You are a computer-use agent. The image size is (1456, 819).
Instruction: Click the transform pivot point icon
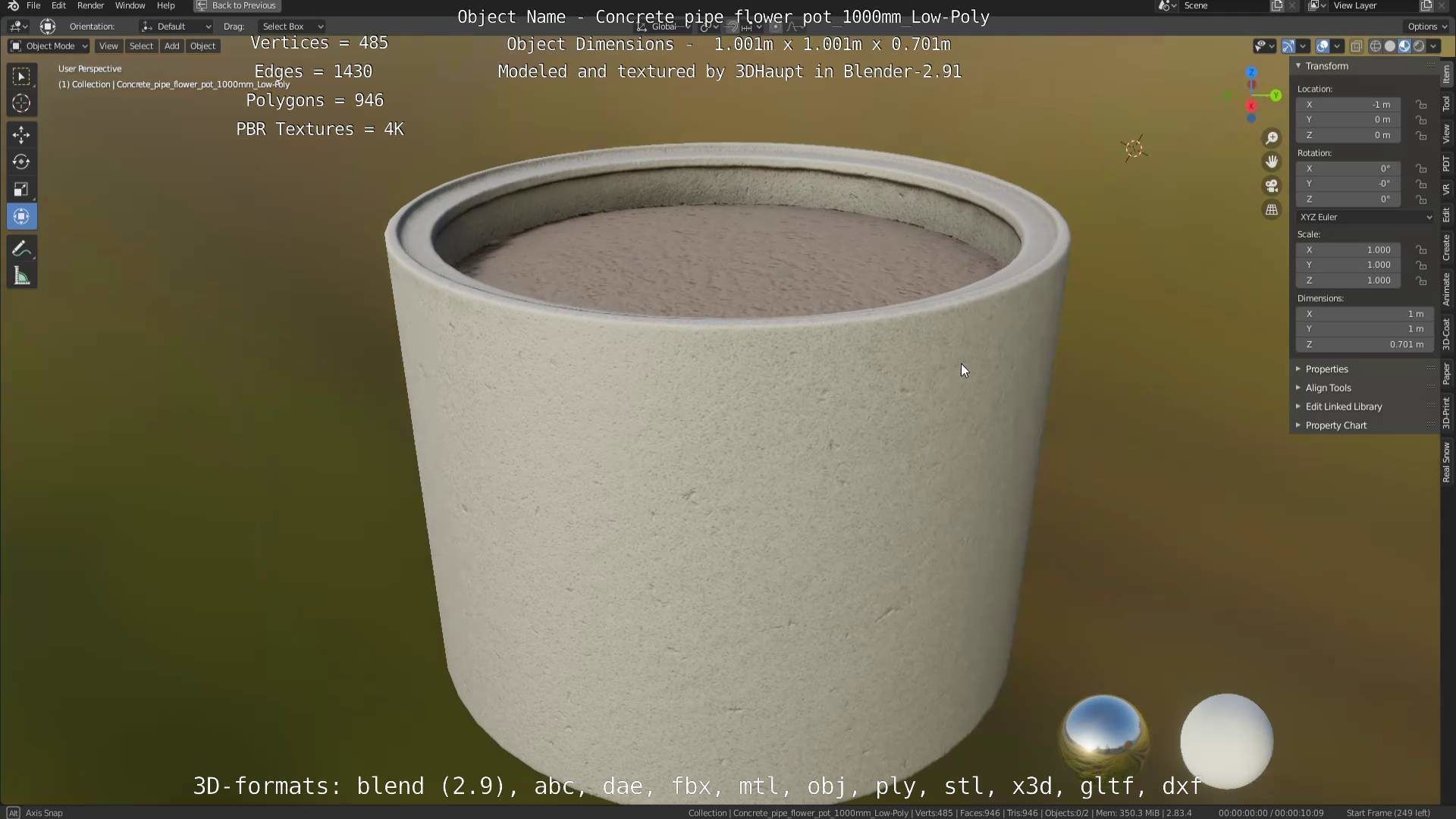708,27
